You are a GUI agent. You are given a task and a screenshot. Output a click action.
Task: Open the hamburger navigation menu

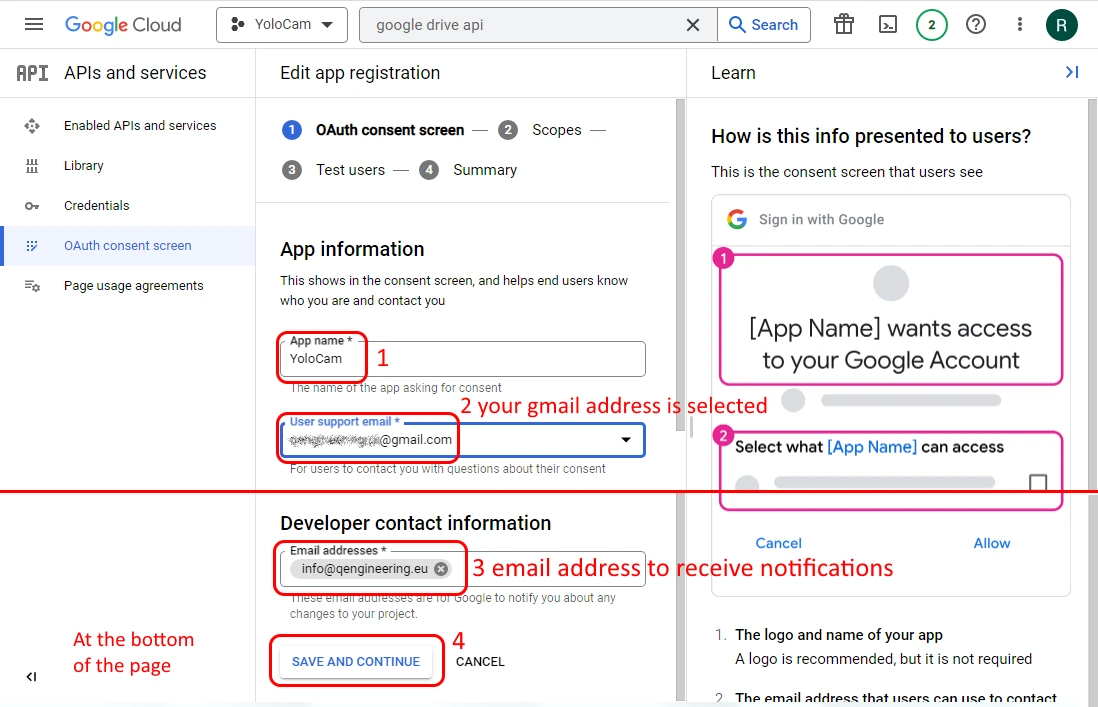34,24
